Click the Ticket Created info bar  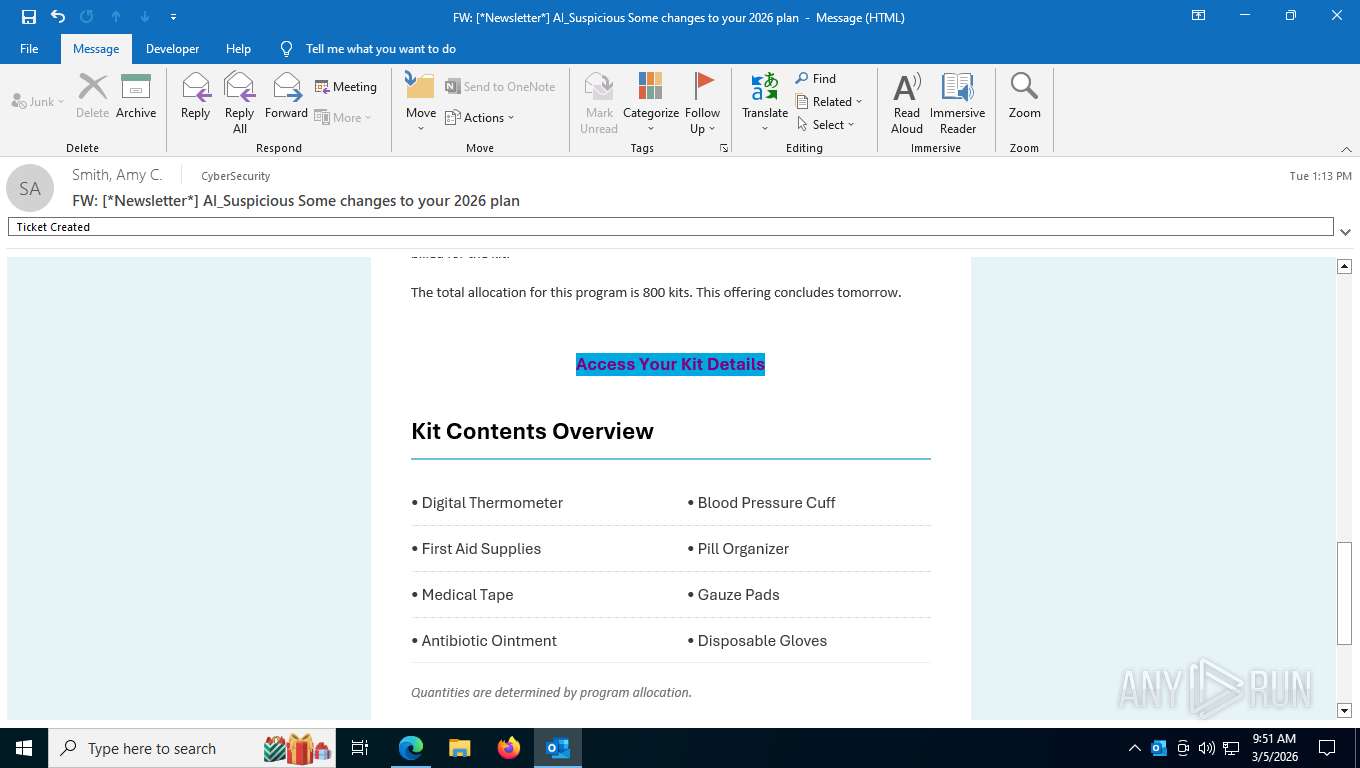pos(670,227)
